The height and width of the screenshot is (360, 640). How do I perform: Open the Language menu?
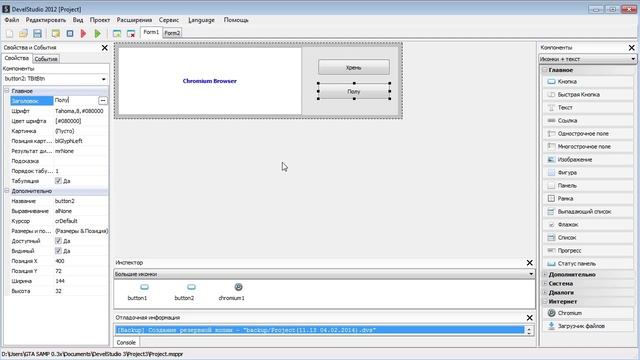coord(201,20)
